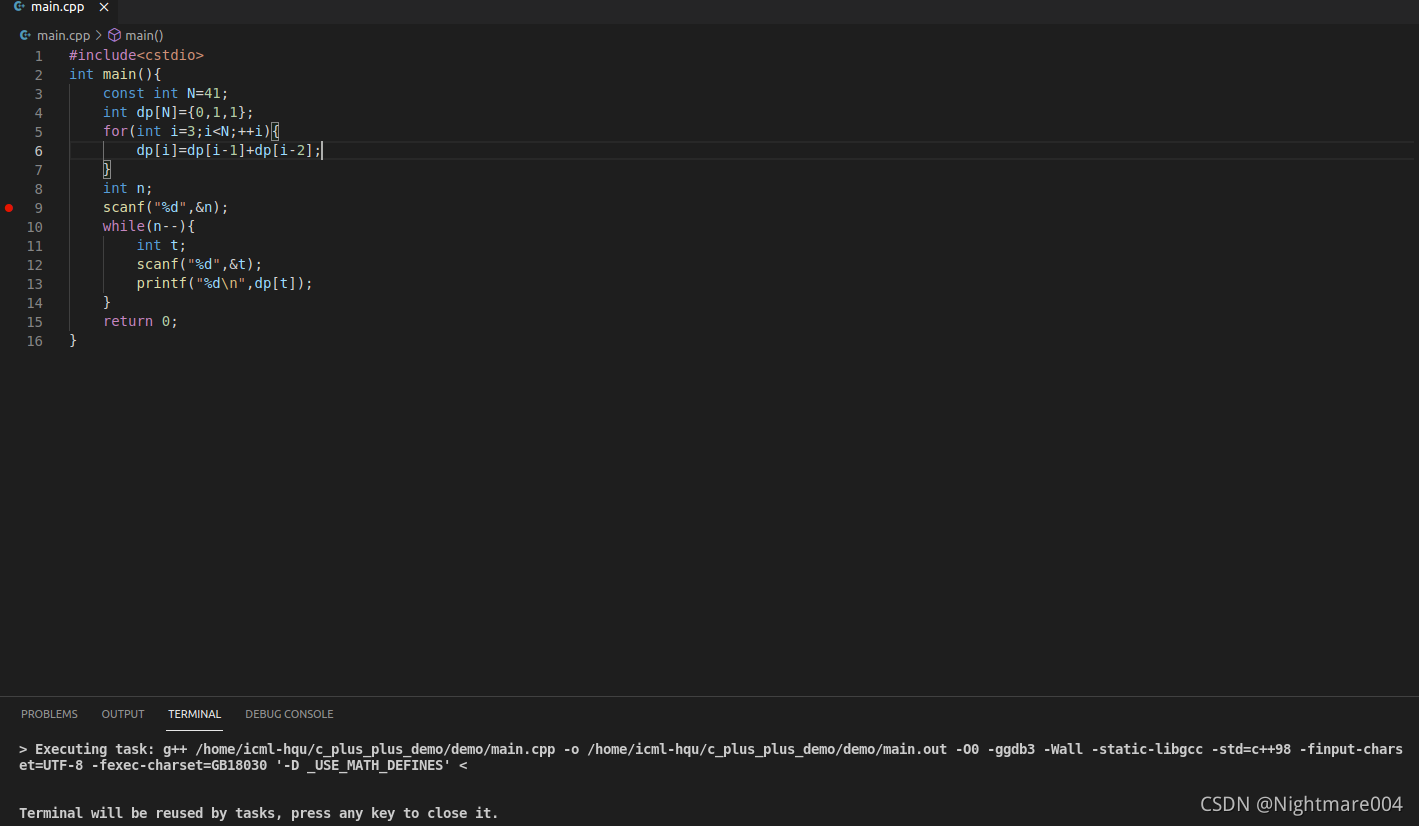Open the PROBLEMS panel tab

(x=49, y=714)
